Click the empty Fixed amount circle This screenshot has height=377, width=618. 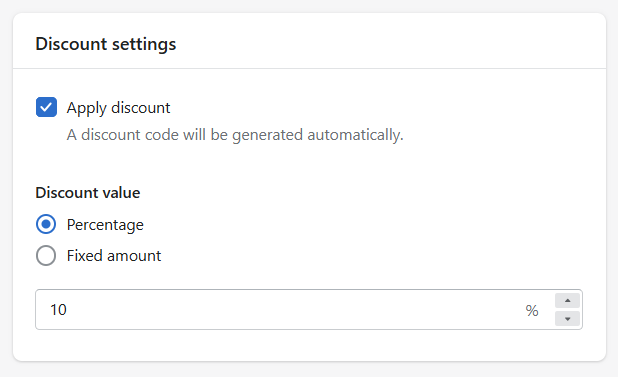point(46,256)
